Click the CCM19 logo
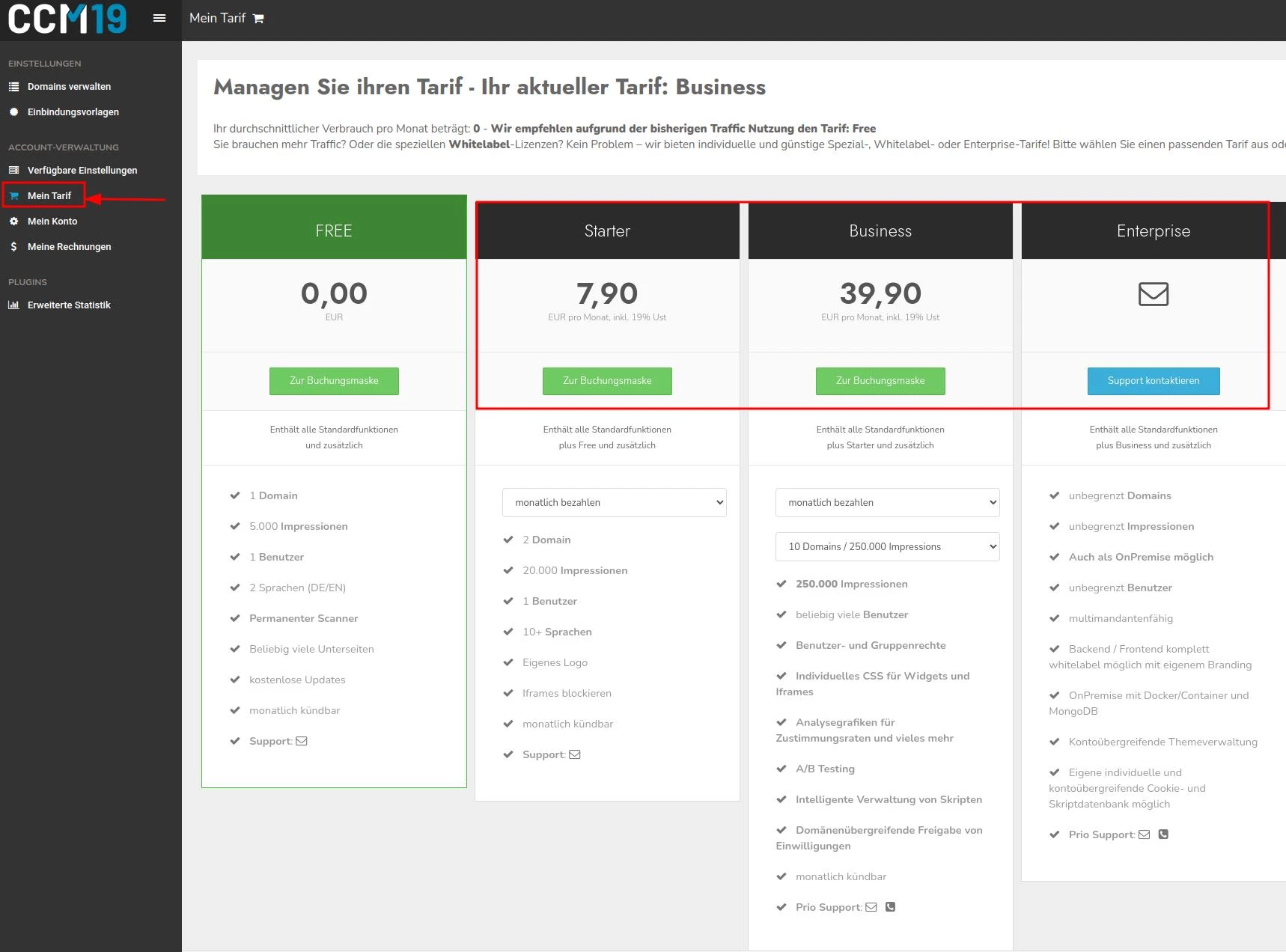The height and width of the screenshot is (952, 1286). (67, 19)
